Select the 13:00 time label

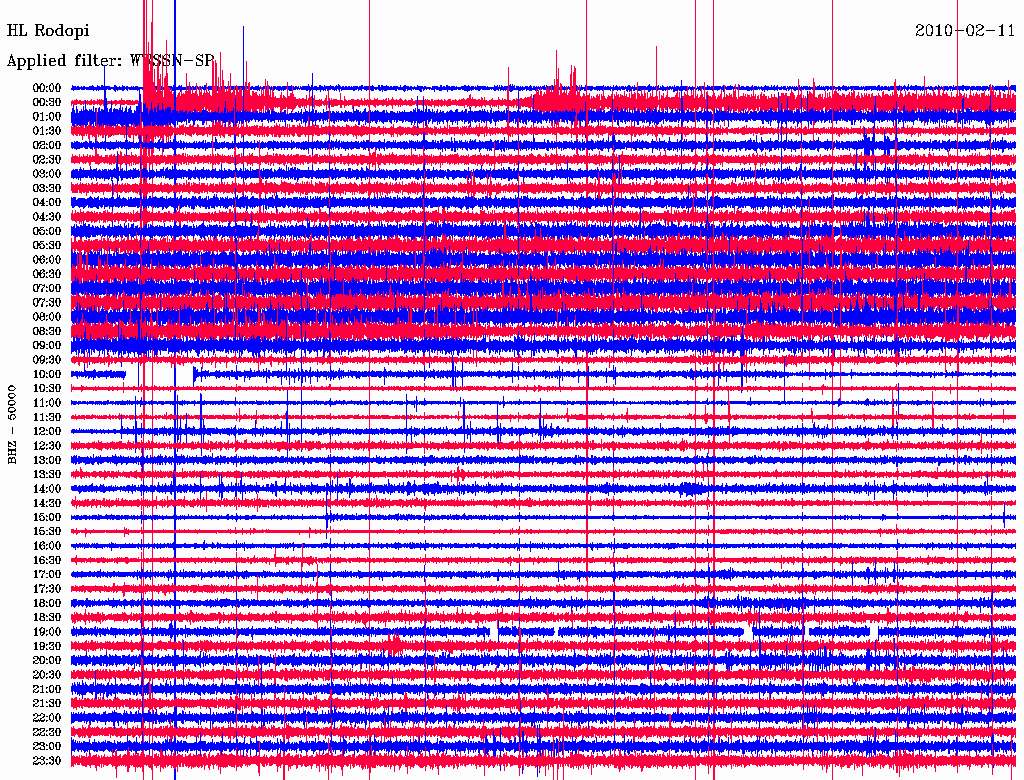click(x=47, y=461)
